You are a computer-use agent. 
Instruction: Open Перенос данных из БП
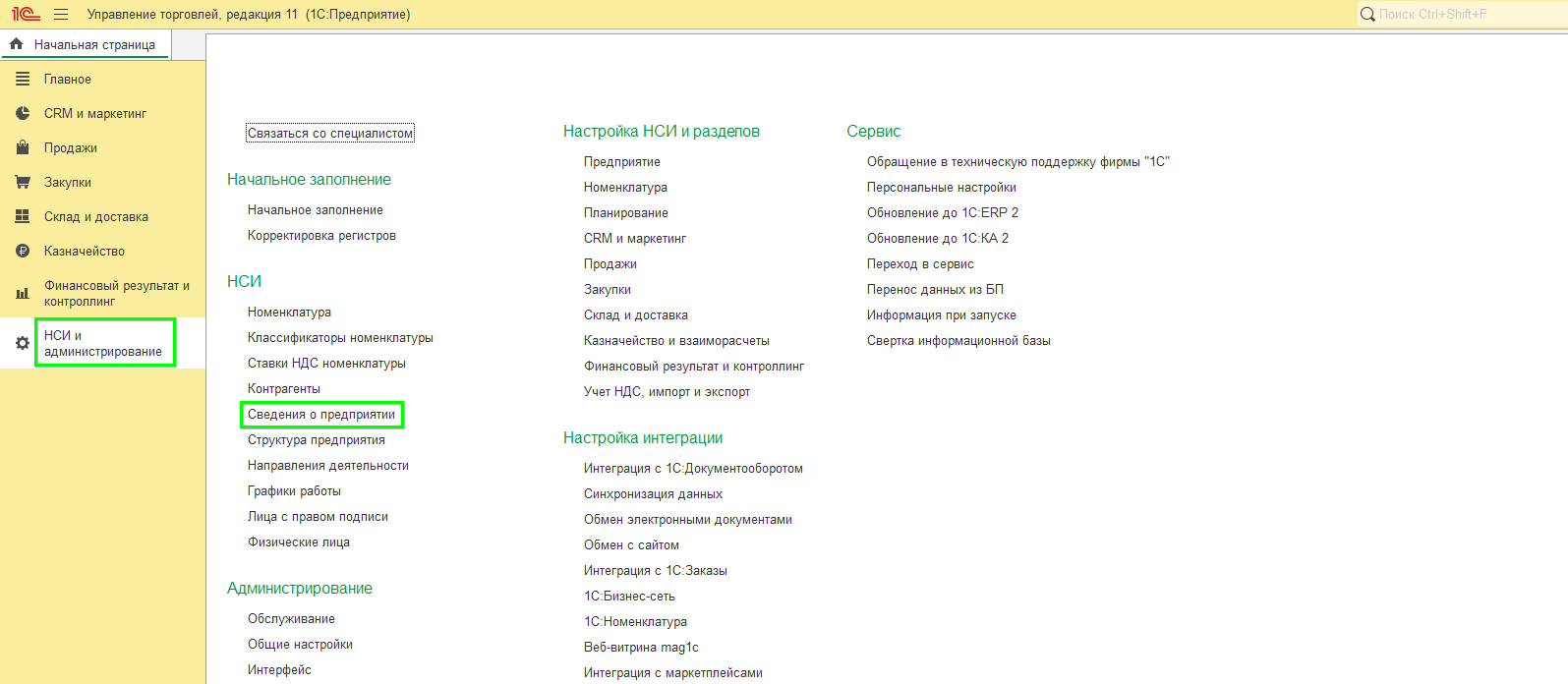coord(935,289)
